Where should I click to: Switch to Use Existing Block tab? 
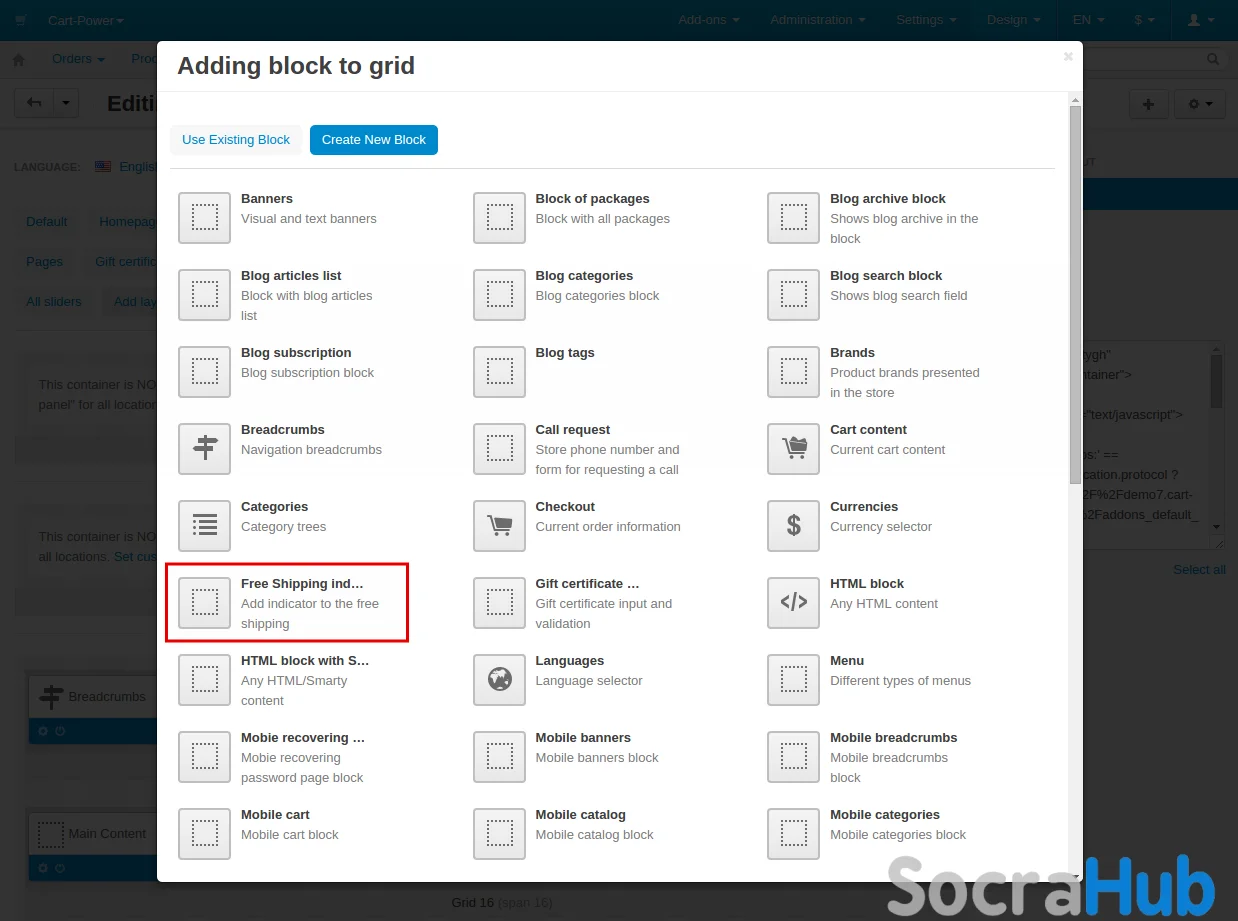236,140
